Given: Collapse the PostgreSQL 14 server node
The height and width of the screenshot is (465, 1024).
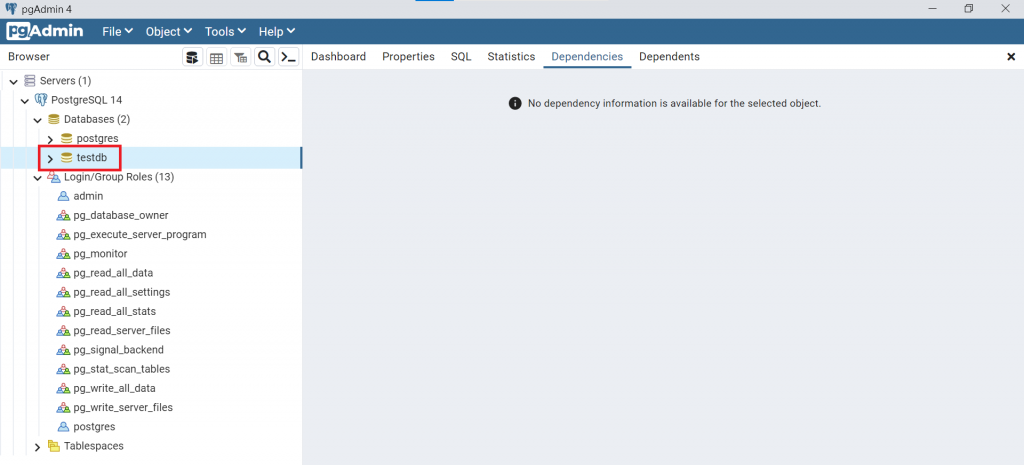Looking at the screenshot, I should point(25,101).
